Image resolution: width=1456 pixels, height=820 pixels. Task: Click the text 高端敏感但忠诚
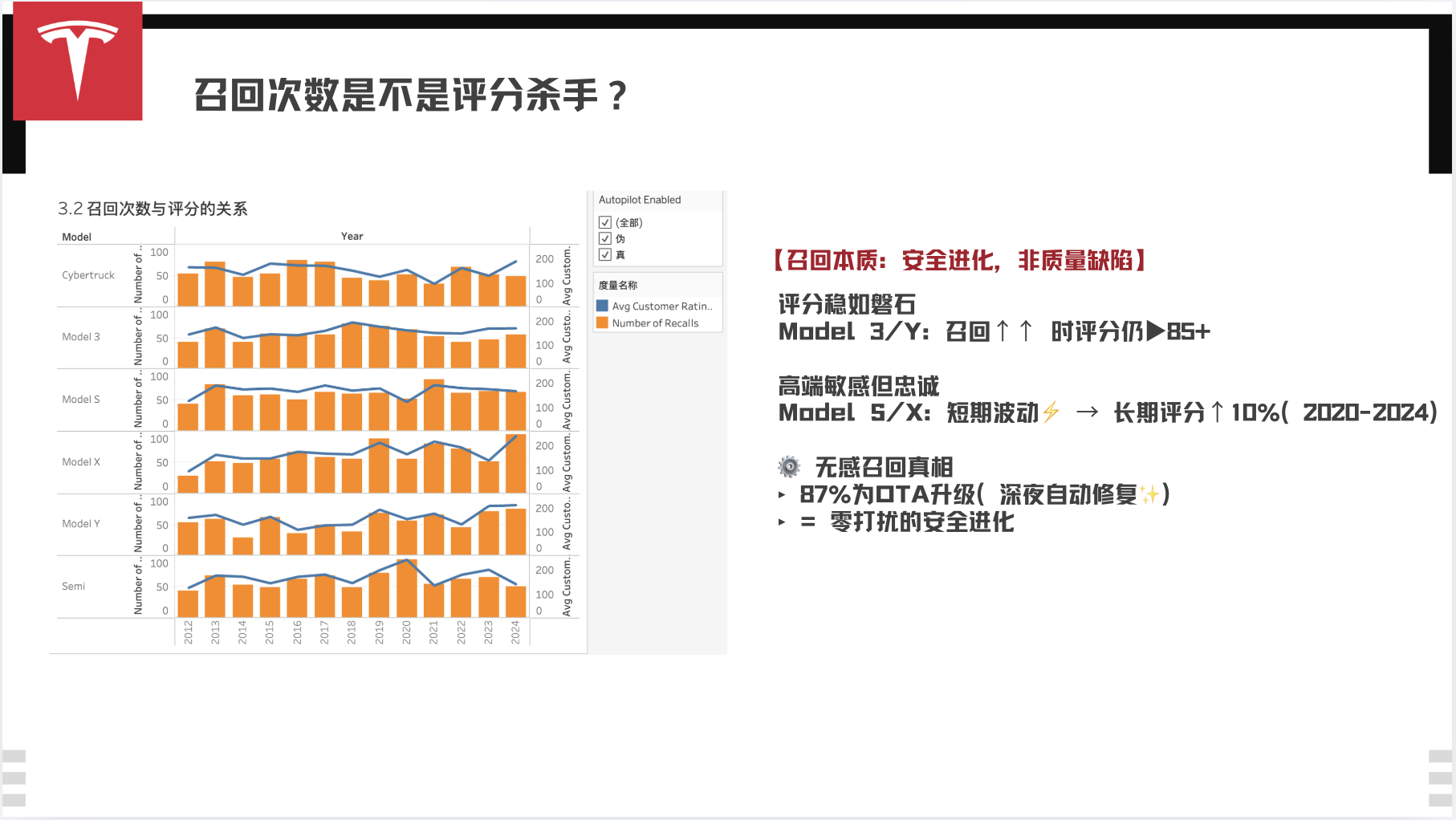click(x=859, y=386)
